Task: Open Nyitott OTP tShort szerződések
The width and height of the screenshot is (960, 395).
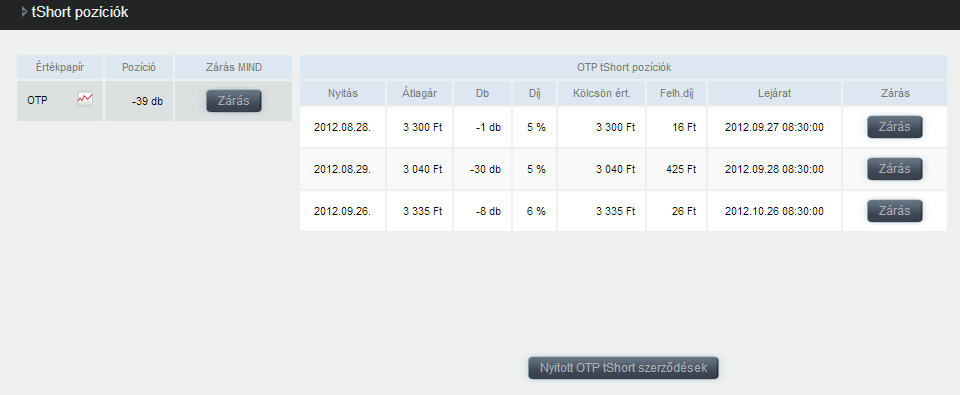Action: coord(623,368)
